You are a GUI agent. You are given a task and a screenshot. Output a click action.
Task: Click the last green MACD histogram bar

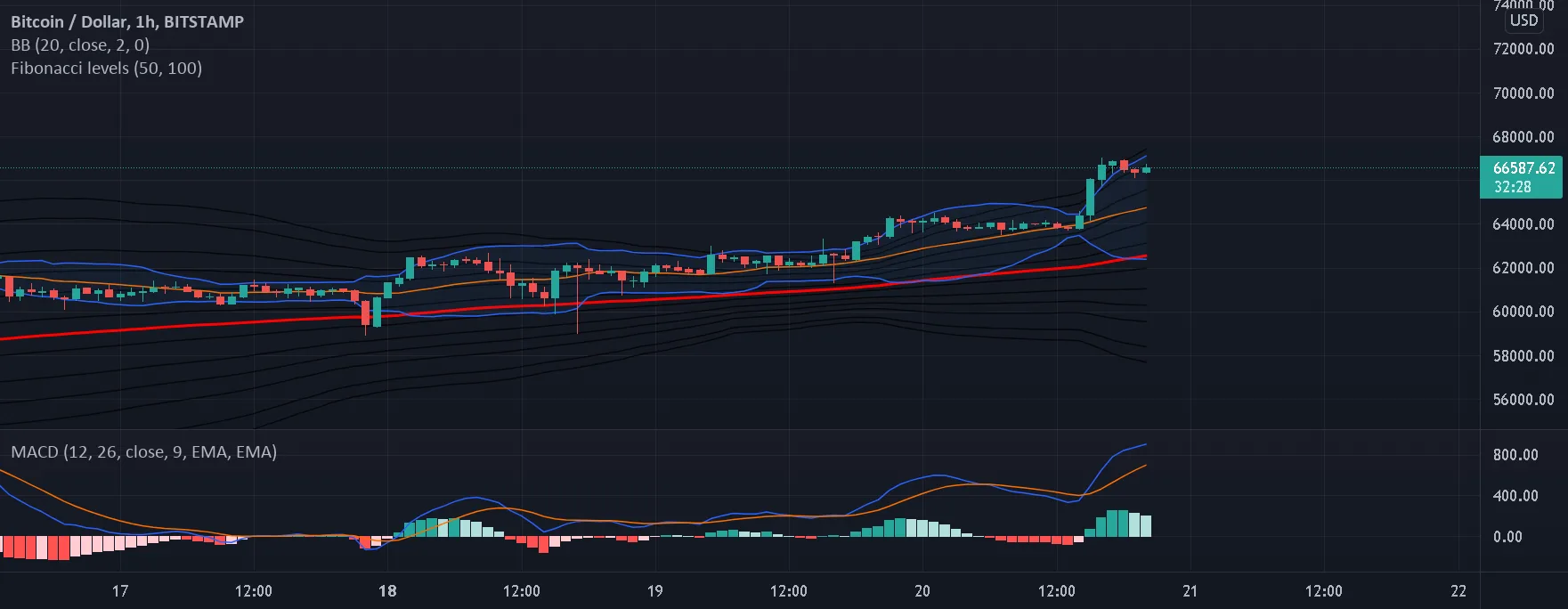click(x=1146, y=526)
